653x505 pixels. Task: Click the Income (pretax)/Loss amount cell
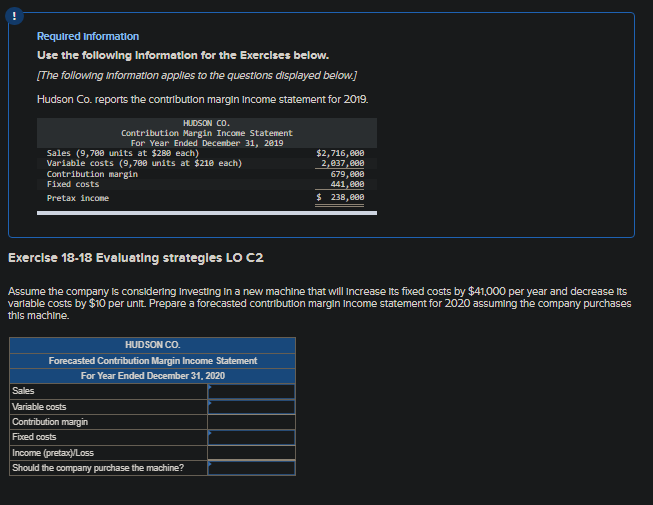click(252, 453)
